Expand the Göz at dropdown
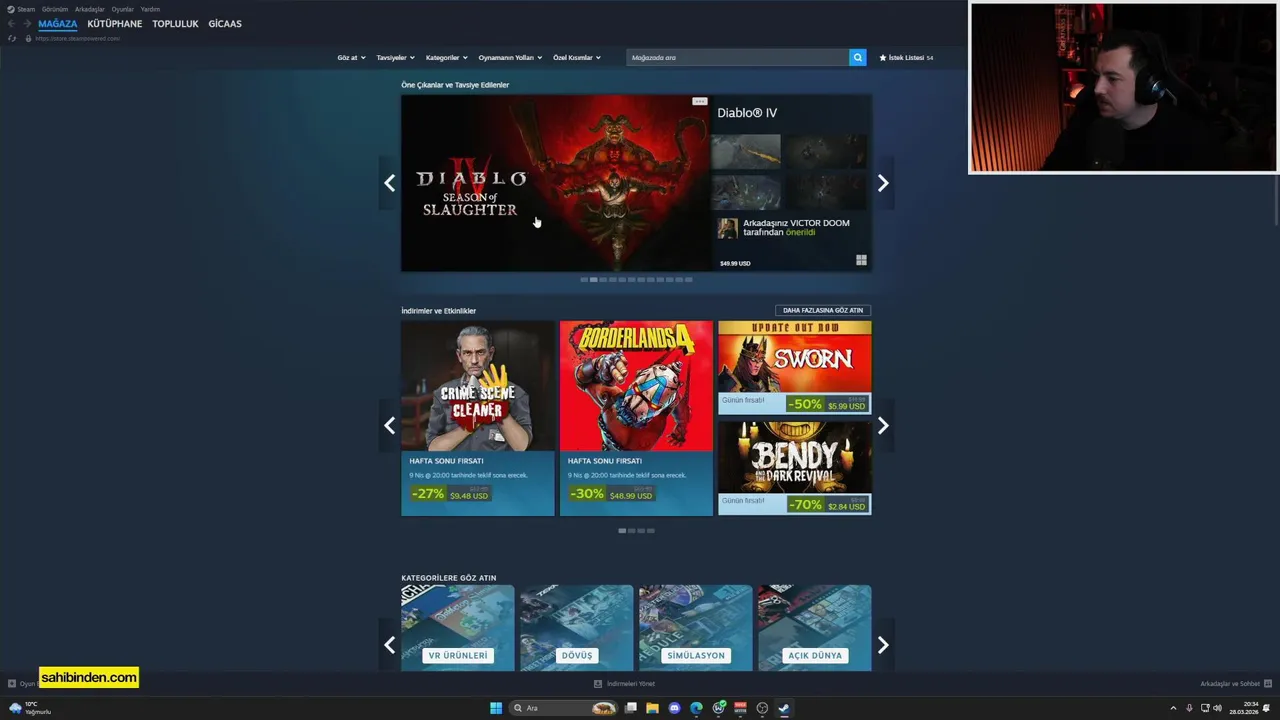The width and height of the screenshot is (1280, 720). coord(351,57)
